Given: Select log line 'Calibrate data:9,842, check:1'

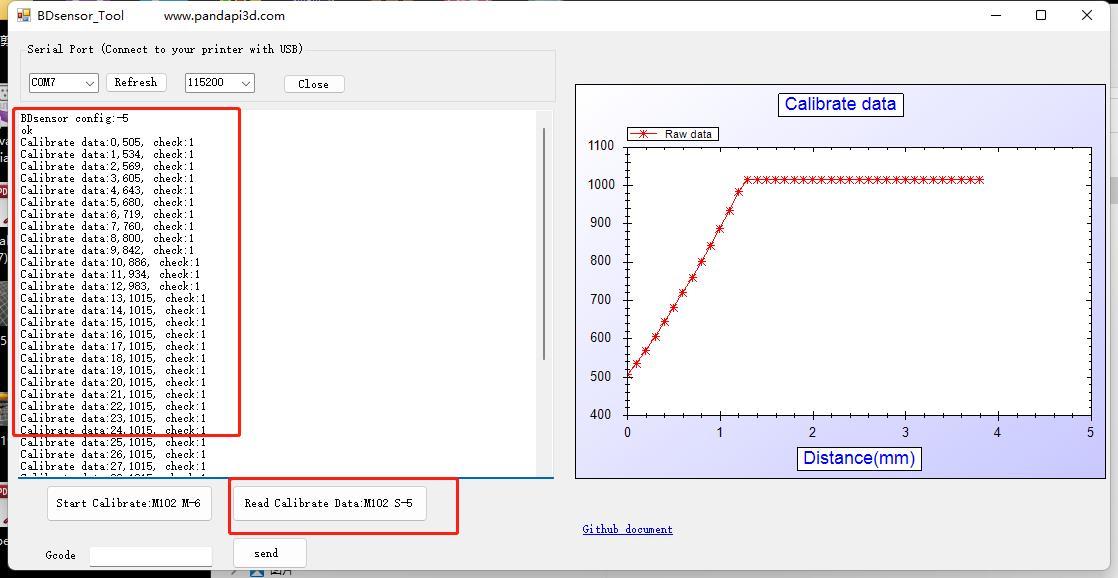Looking at the screenshot, I should coord(107,250).
